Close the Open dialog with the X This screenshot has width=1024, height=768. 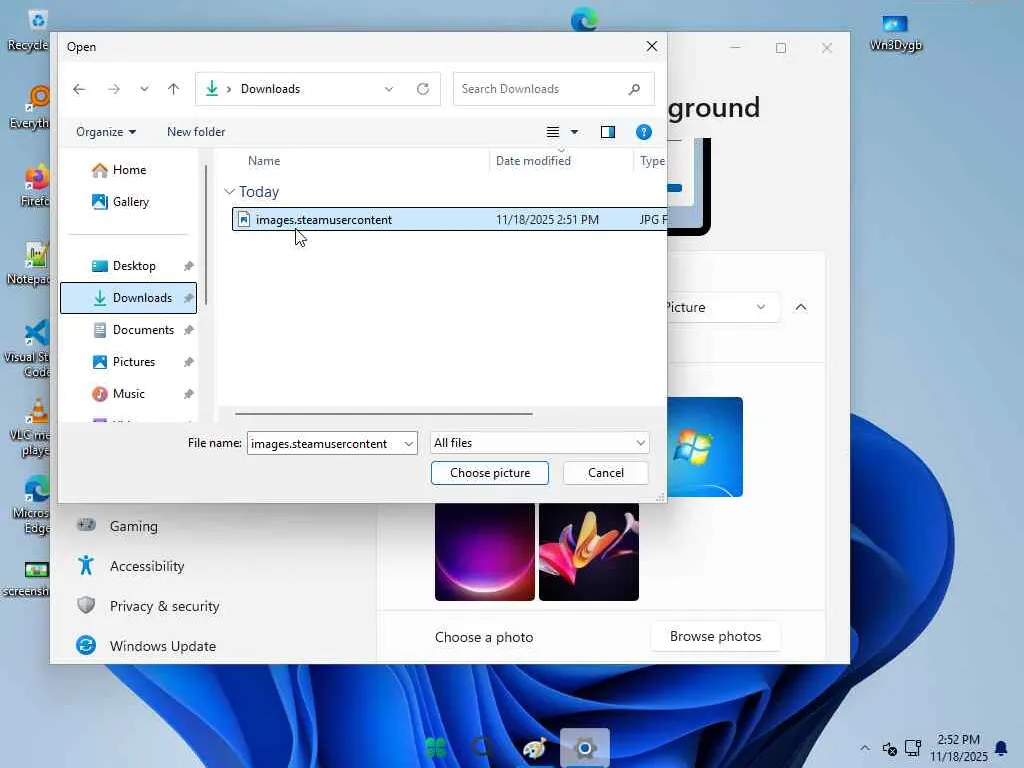(652, 46)
